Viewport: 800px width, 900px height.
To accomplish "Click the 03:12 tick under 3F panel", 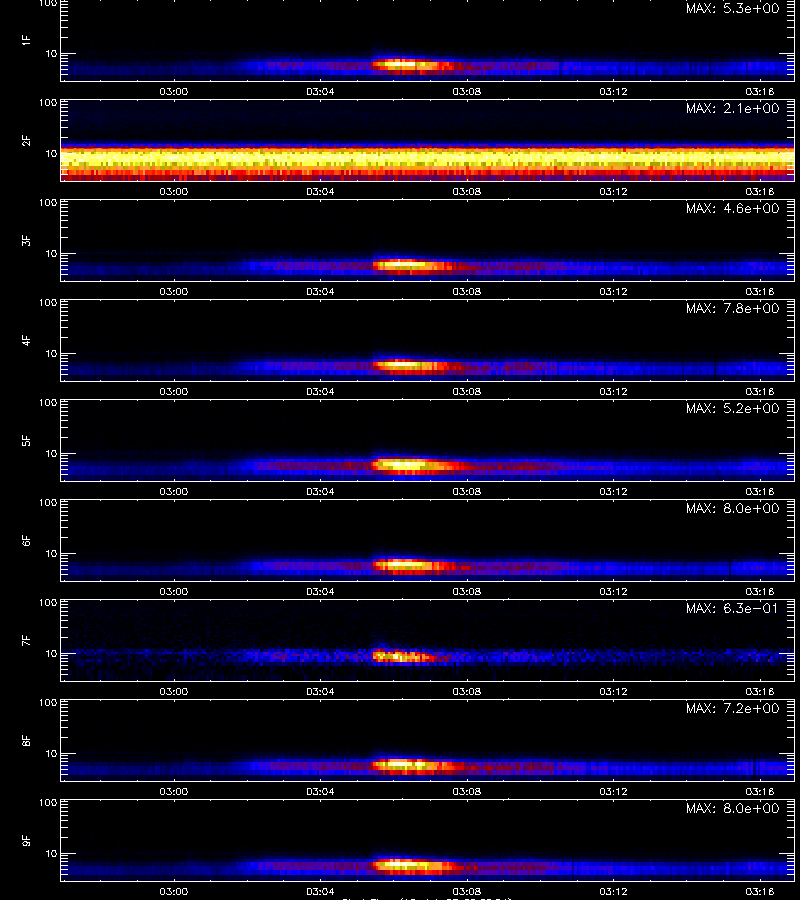I will pos(613,292).
